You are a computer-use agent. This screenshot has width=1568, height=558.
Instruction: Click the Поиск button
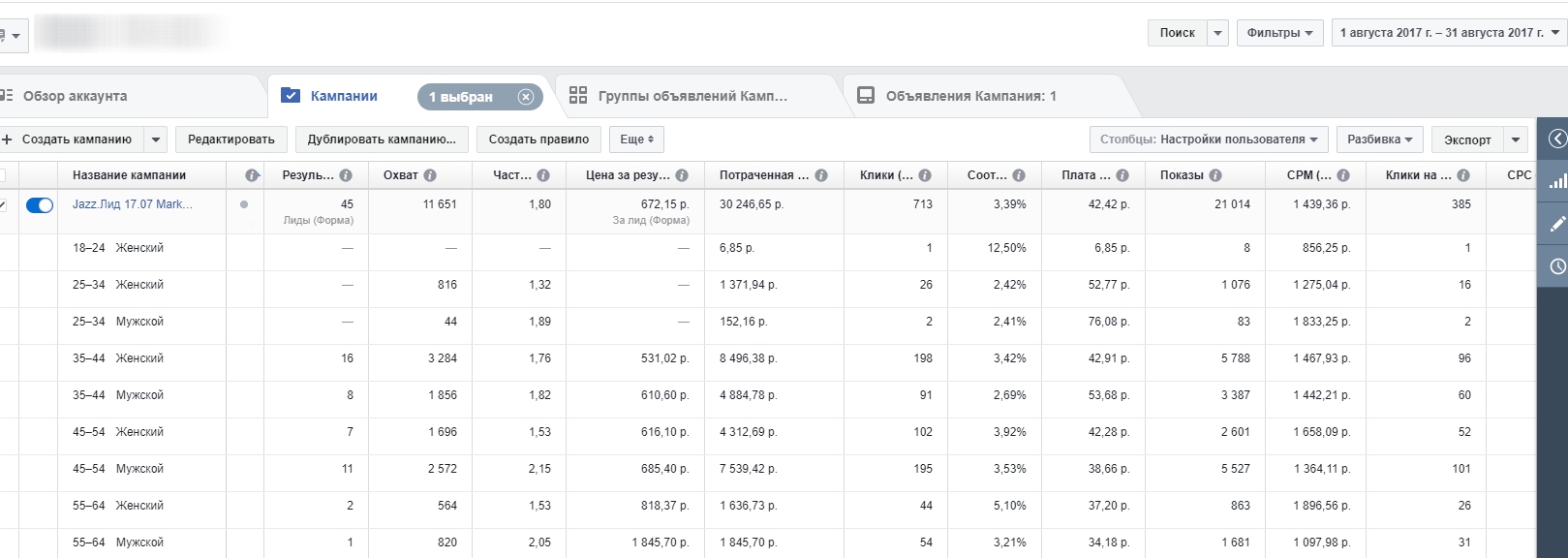click(x=1178, y=33)
